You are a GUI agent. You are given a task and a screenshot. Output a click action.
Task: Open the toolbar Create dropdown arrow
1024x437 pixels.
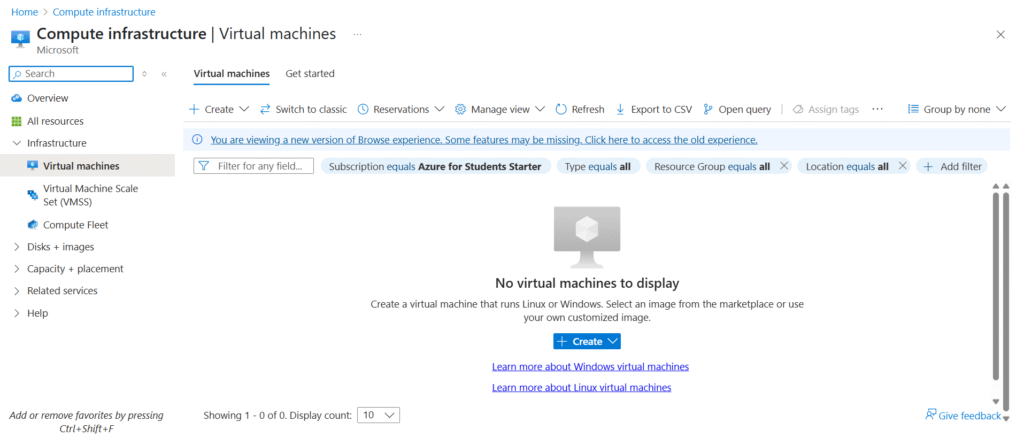[x=244, y=109]
